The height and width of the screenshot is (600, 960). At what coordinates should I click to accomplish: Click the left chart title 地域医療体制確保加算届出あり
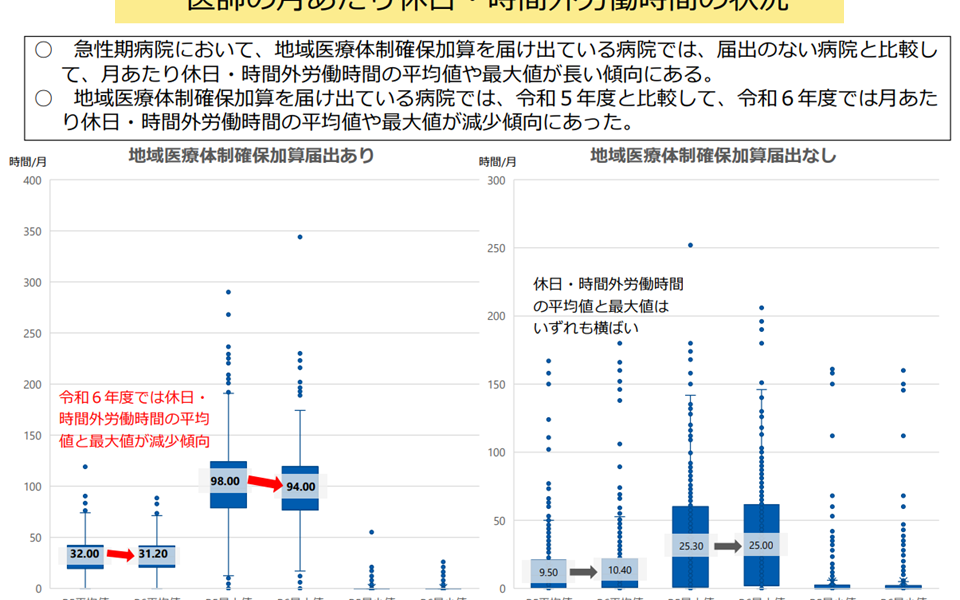[x=251, y=155]
